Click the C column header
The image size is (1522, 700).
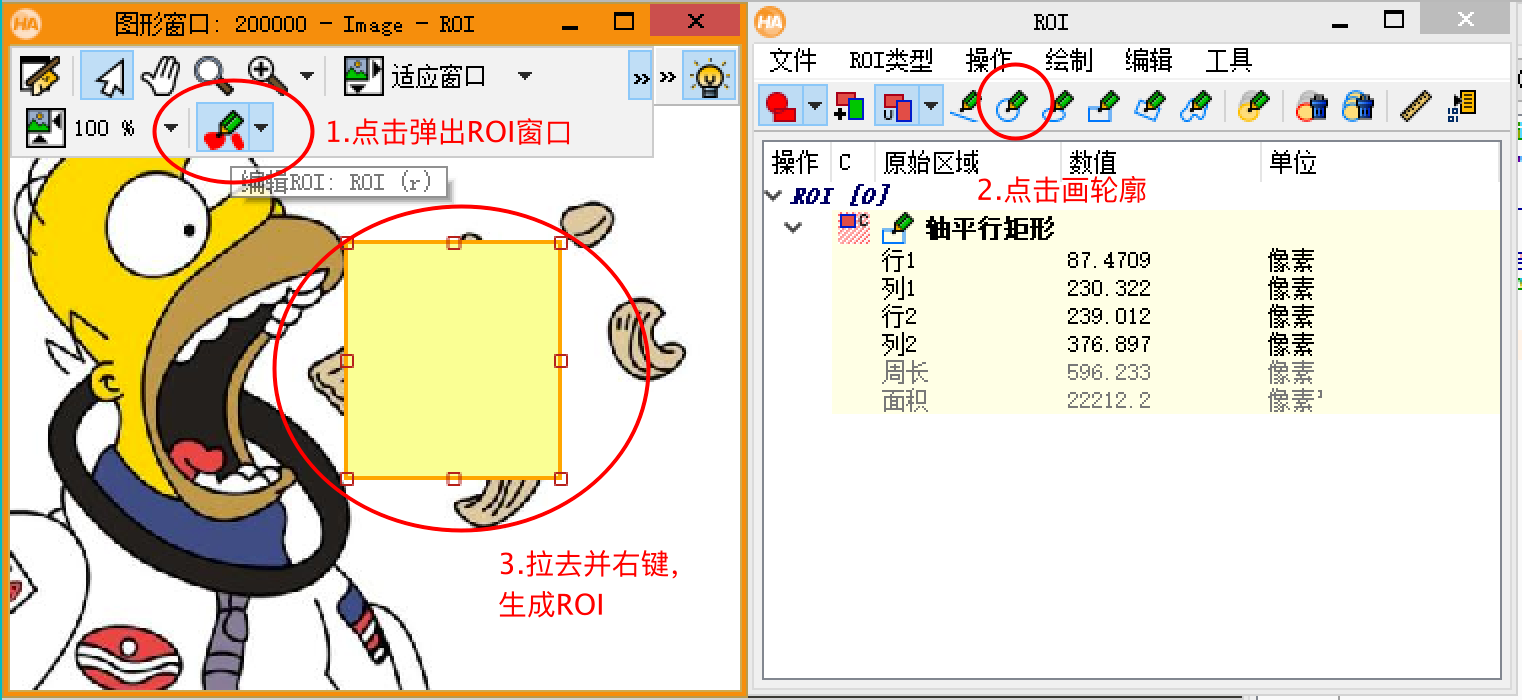[x=852, y=162]
